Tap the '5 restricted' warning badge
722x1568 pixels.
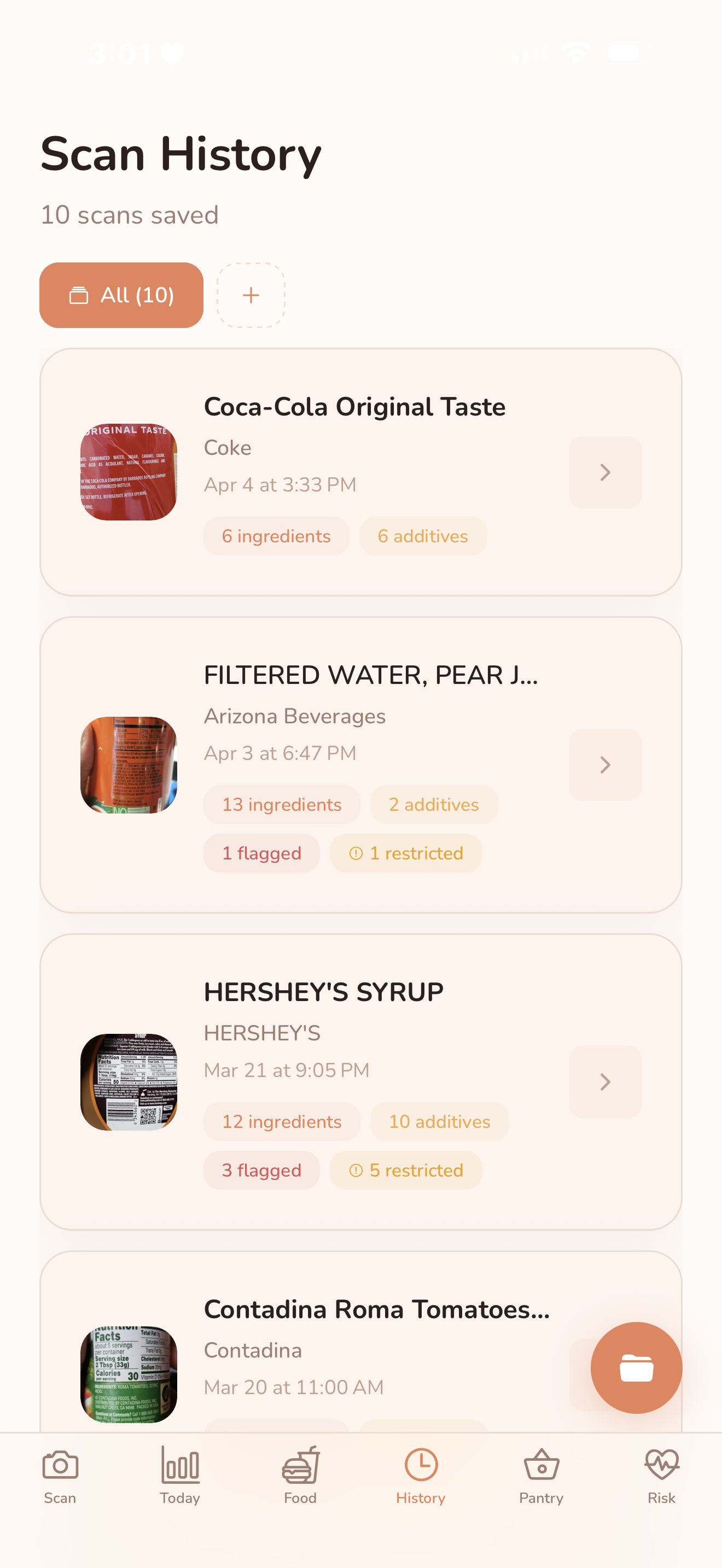tap(405, 1170)
